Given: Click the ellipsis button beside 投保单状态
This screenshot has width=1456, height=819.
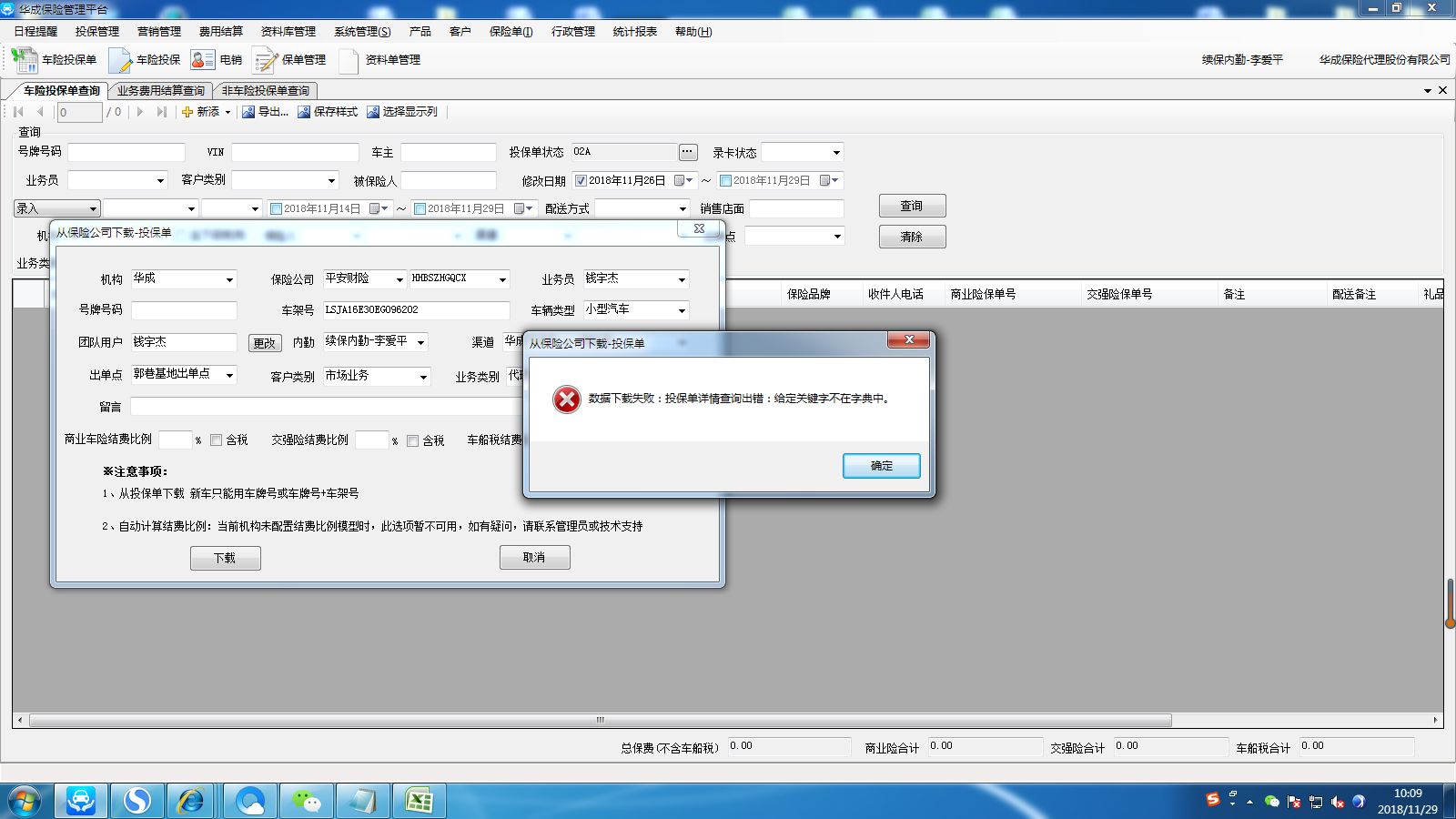Looking at the screenshot, I should pyautogui.click(x=688, y=152).
